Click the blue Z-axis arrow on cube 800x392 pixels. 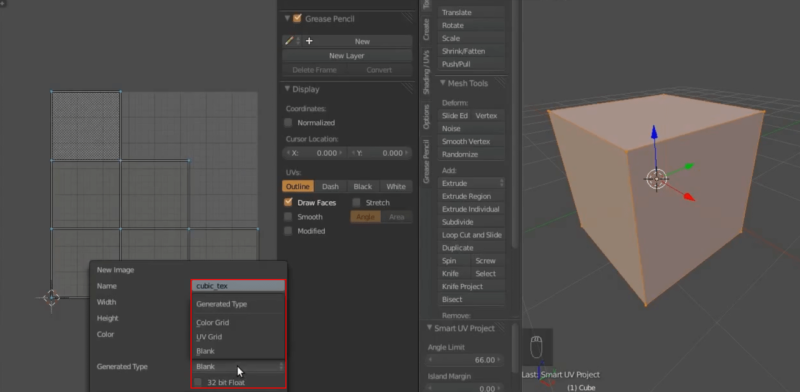click(x=654, y=132)
